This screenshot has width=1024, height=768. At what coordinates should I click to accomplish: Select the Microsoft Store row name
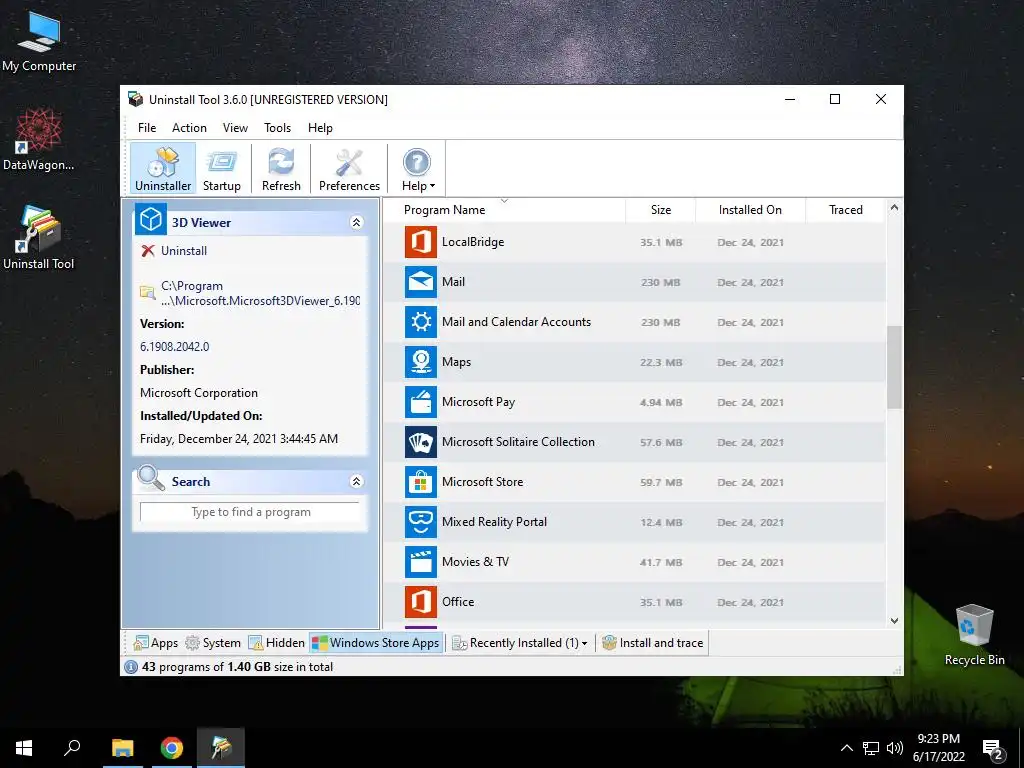click(483, 482)
